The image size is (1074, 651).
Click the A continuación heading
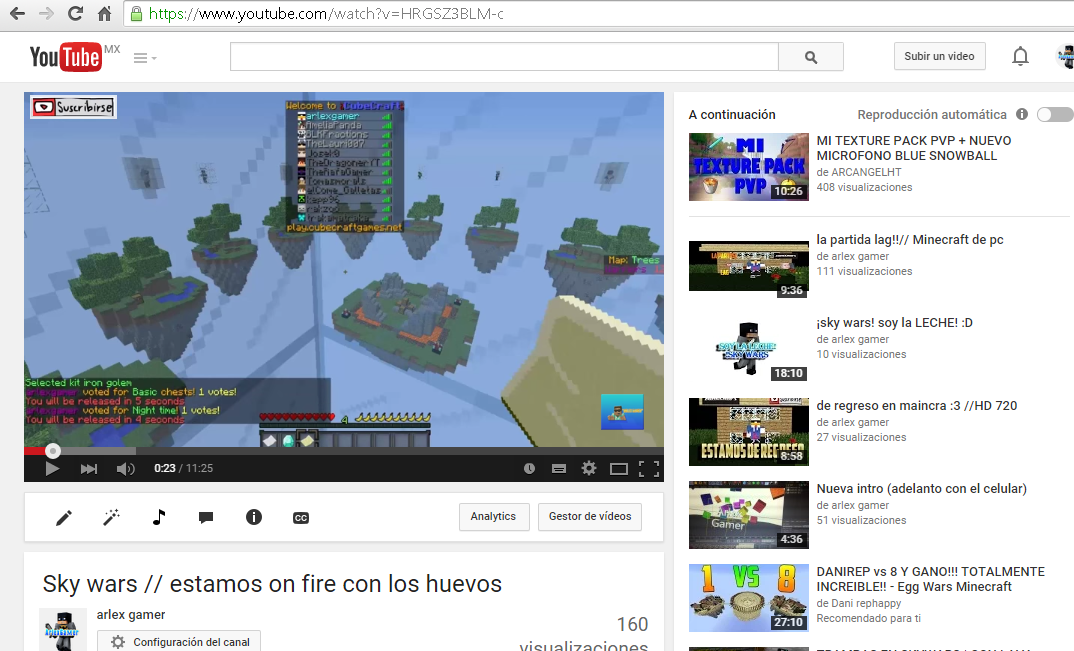732,114
